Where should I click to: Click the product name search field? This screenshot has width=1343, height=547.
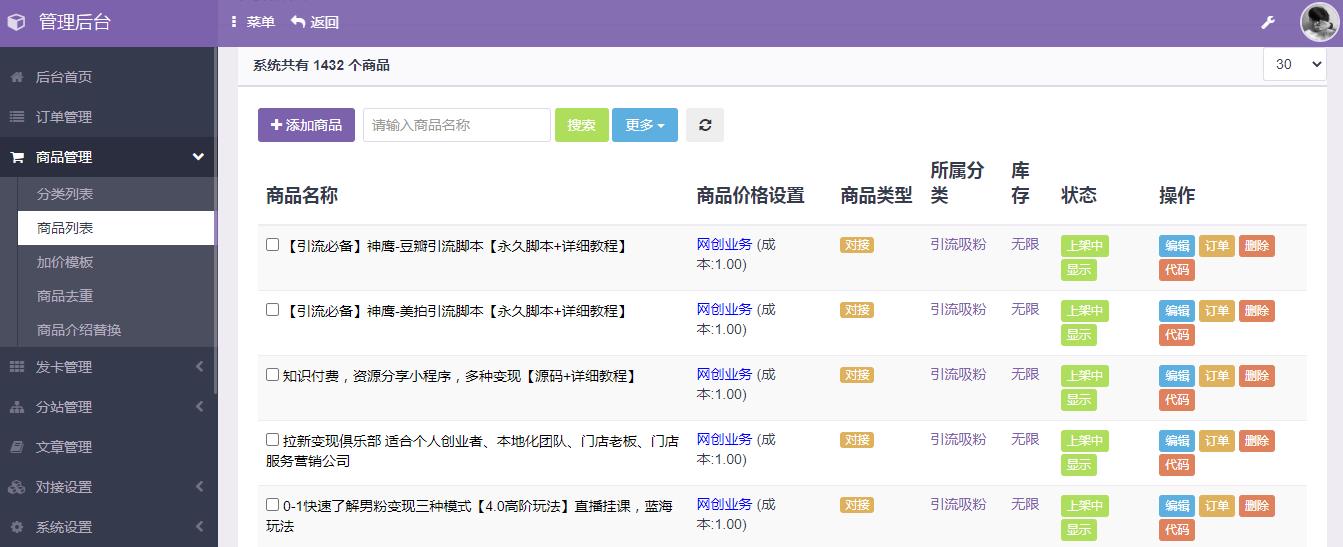(456, 125)
